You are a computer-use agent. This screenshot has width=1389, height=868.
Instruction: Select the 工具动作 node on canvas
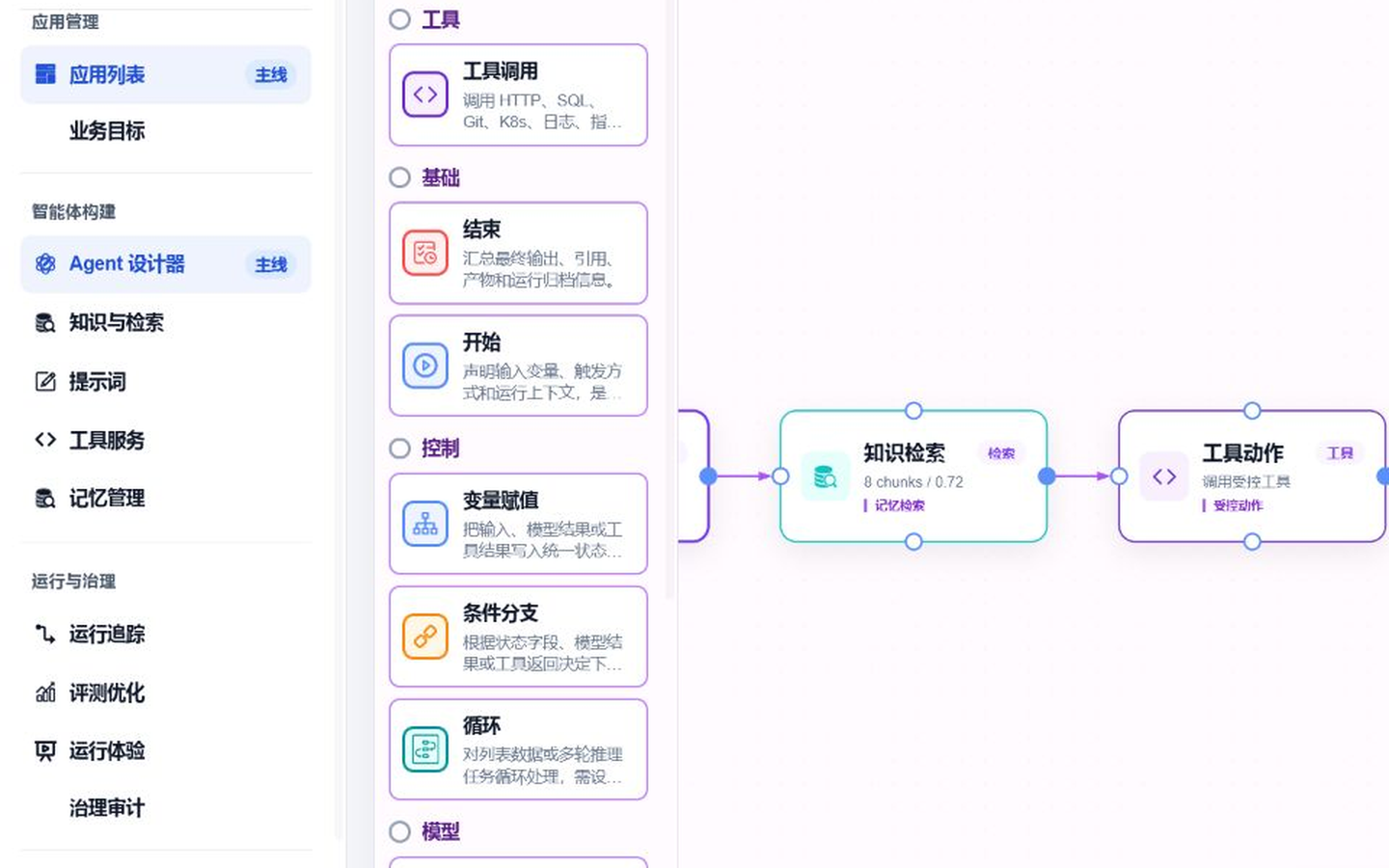[x=1252, y=476]
